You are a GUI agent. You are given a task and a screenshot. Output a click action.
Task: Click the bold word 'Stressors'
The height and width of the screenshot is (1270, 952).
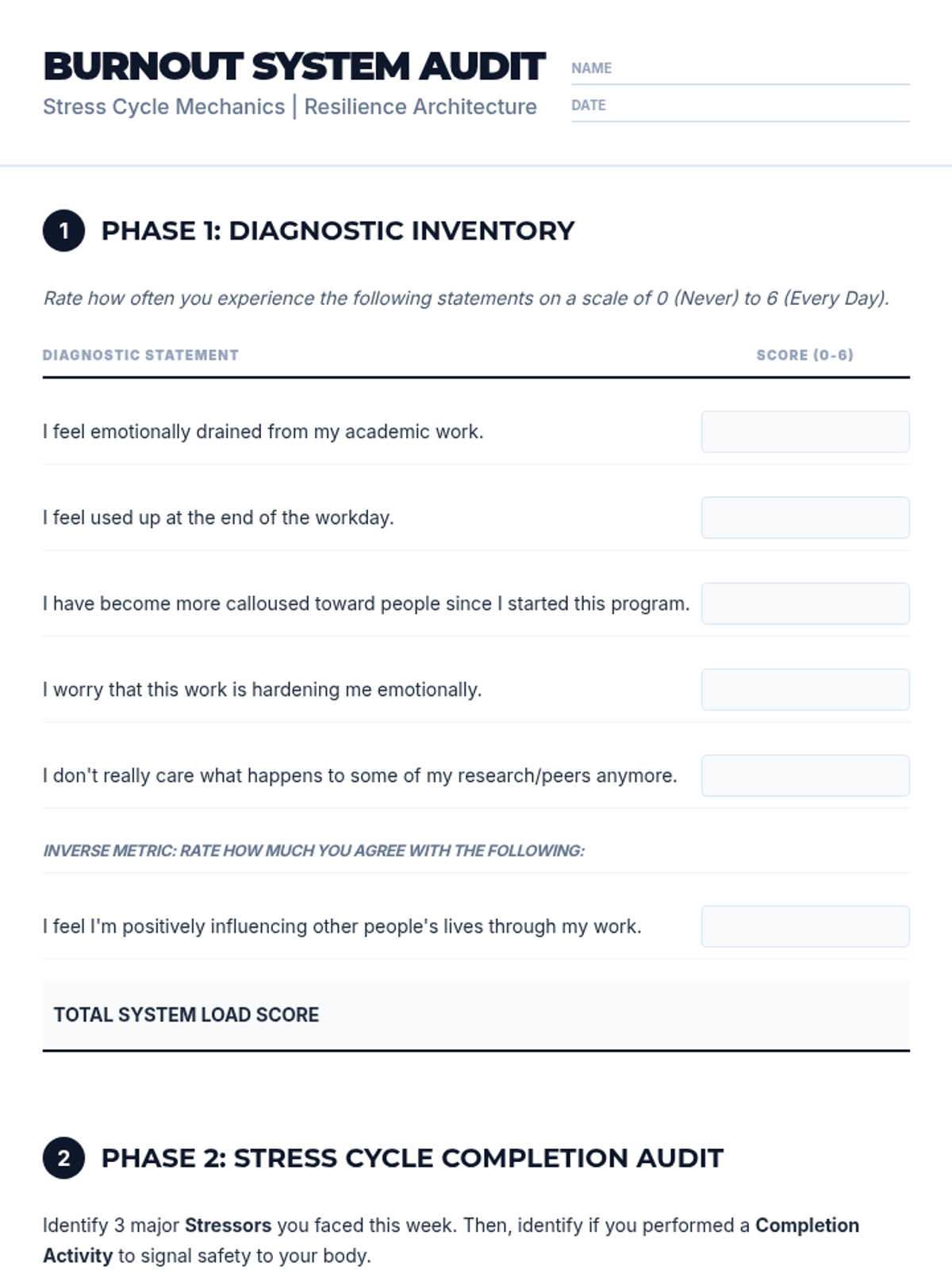coord(228,1226)
